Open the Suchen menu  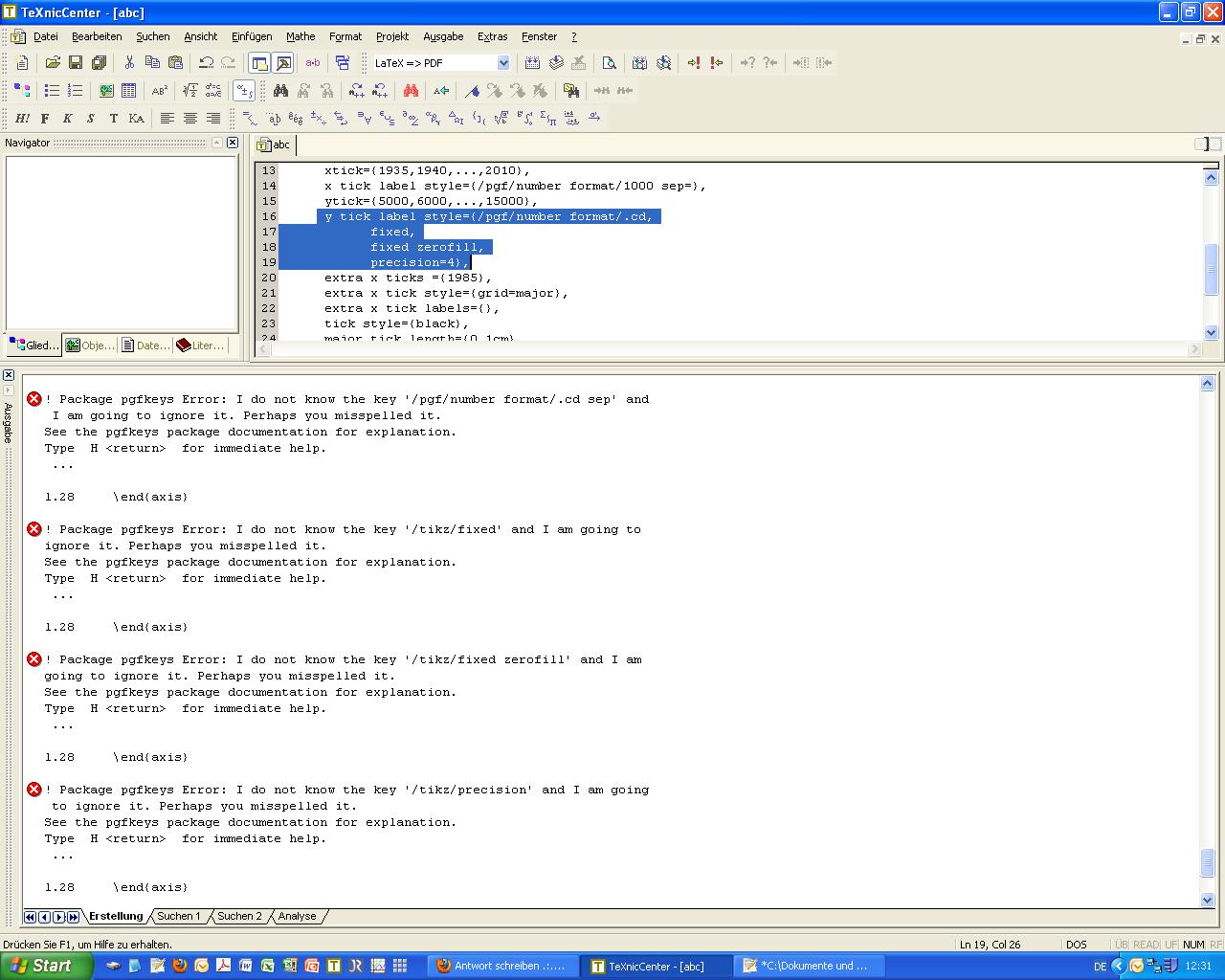(152, 36)
